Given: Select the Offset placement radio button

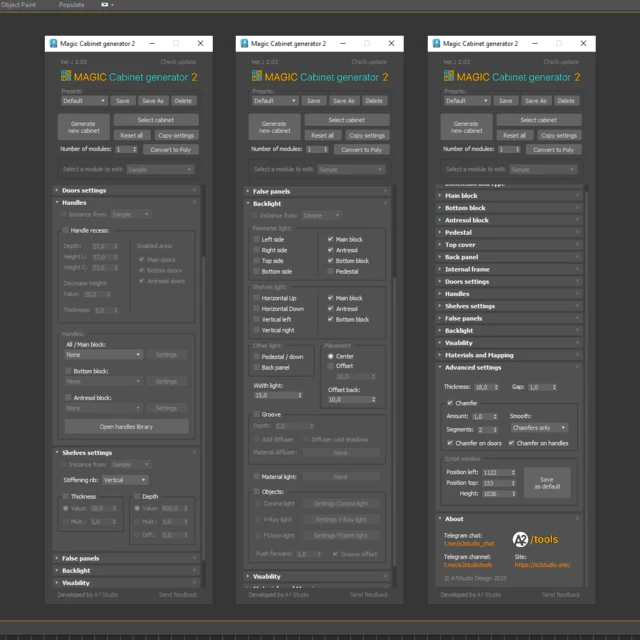Looking at the screenshot, I should point(331,366).
